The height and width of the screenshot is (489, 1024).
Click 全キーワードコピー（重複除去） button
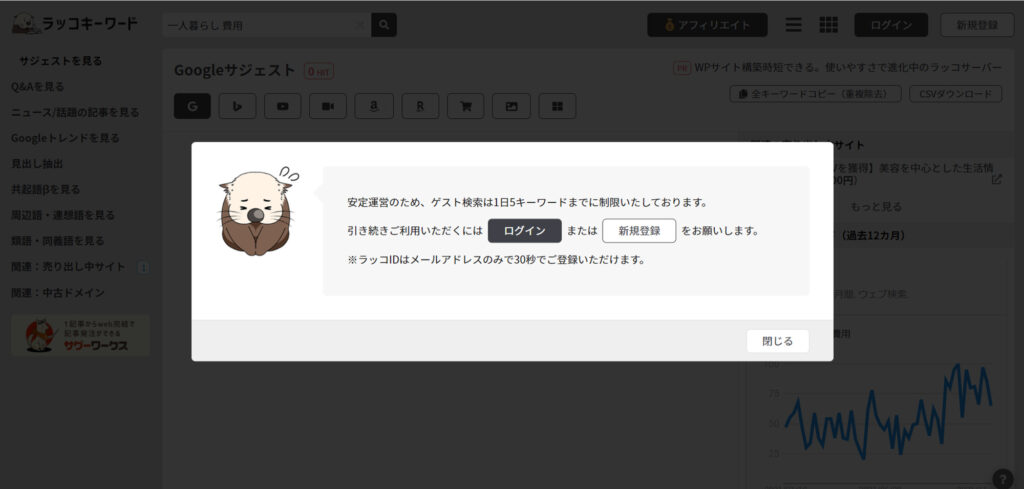click(x=815, y=94)
